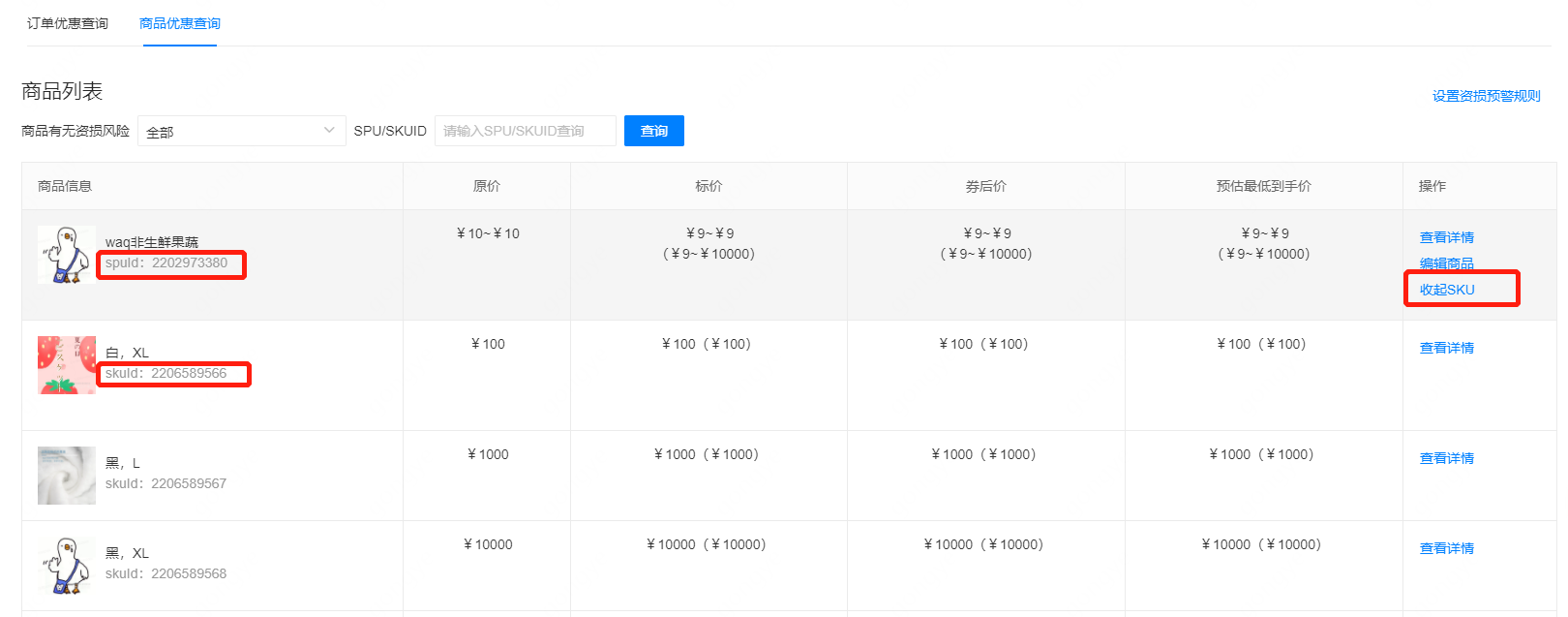Open 查看详情 for 白, XL SKU

pyautogui.click(x=1446, y=348)
